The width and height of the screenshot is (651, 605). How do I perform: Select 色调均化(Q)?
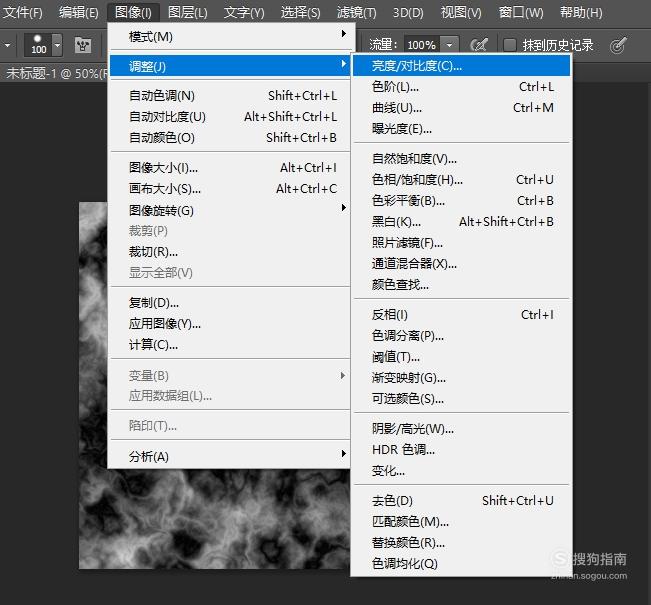click(461, 563)
